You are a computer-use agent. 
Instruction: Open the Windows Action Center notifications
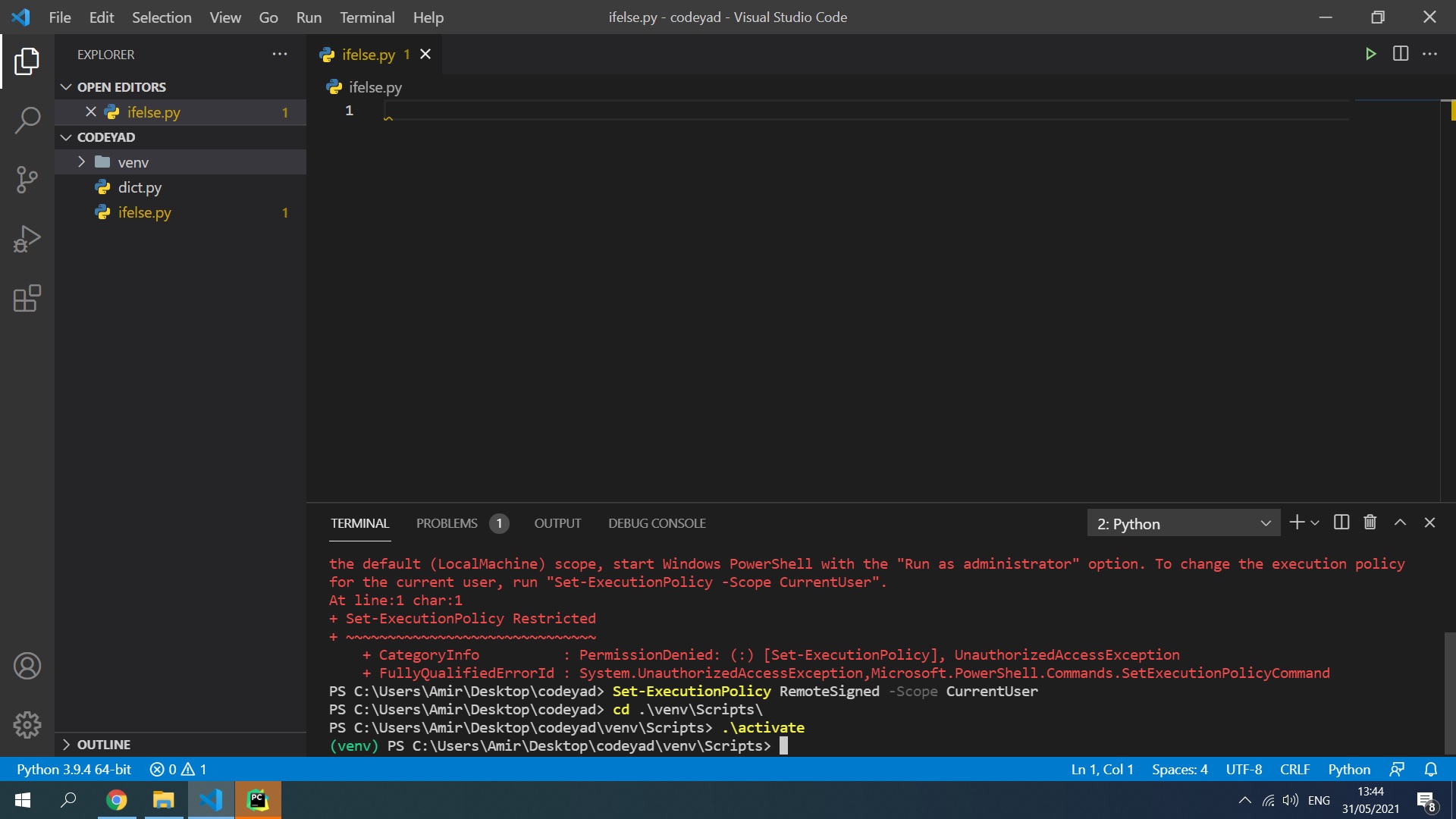(1426, 801)
